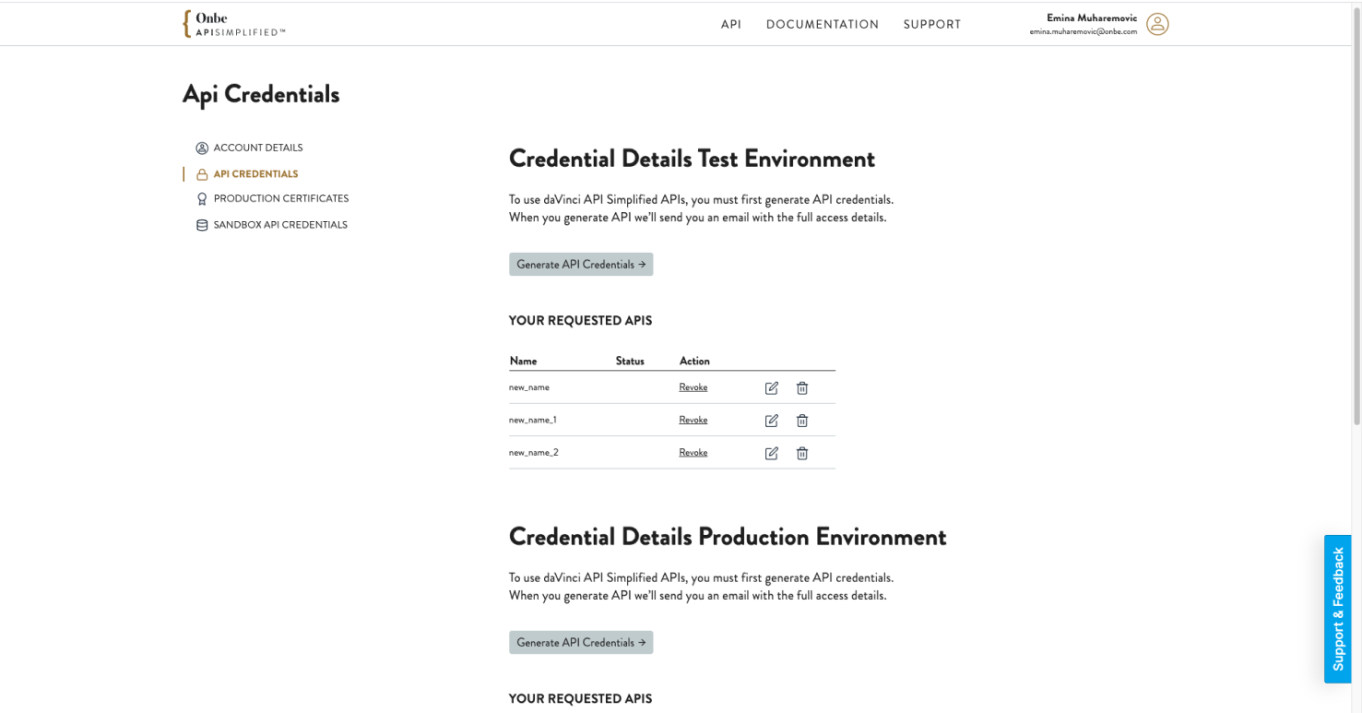This screenshot has width=1362, height=713.
Task: Click the Status column header
Action: (x=630, y=361)
